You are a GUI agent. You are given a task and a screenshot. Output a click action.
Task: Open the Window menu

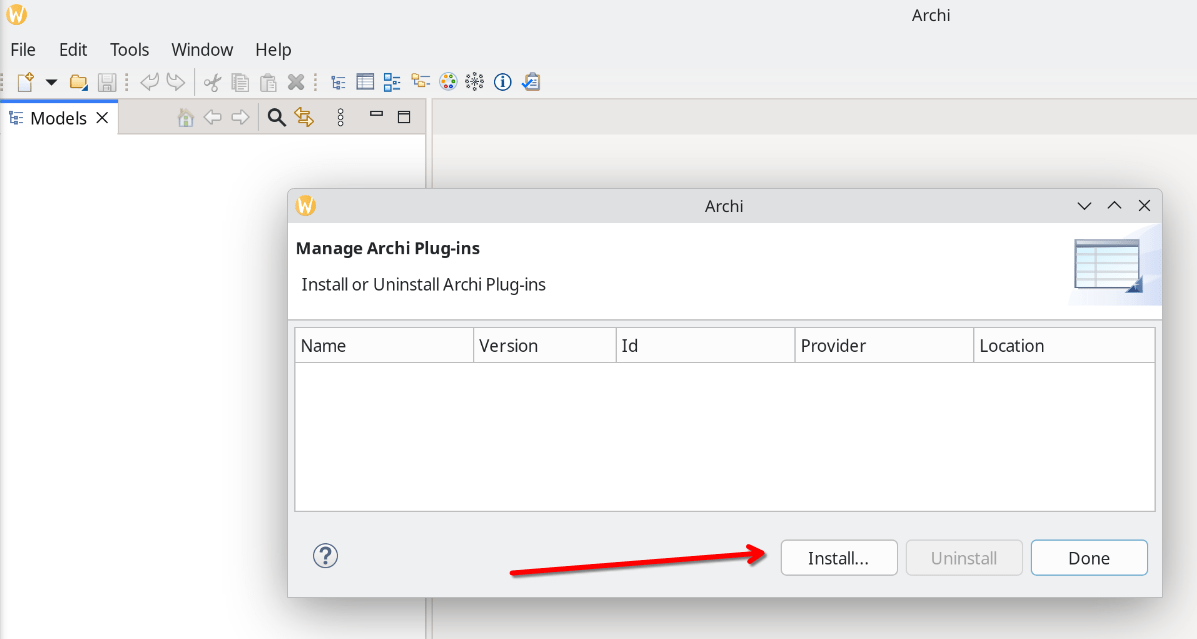[202, 50]
